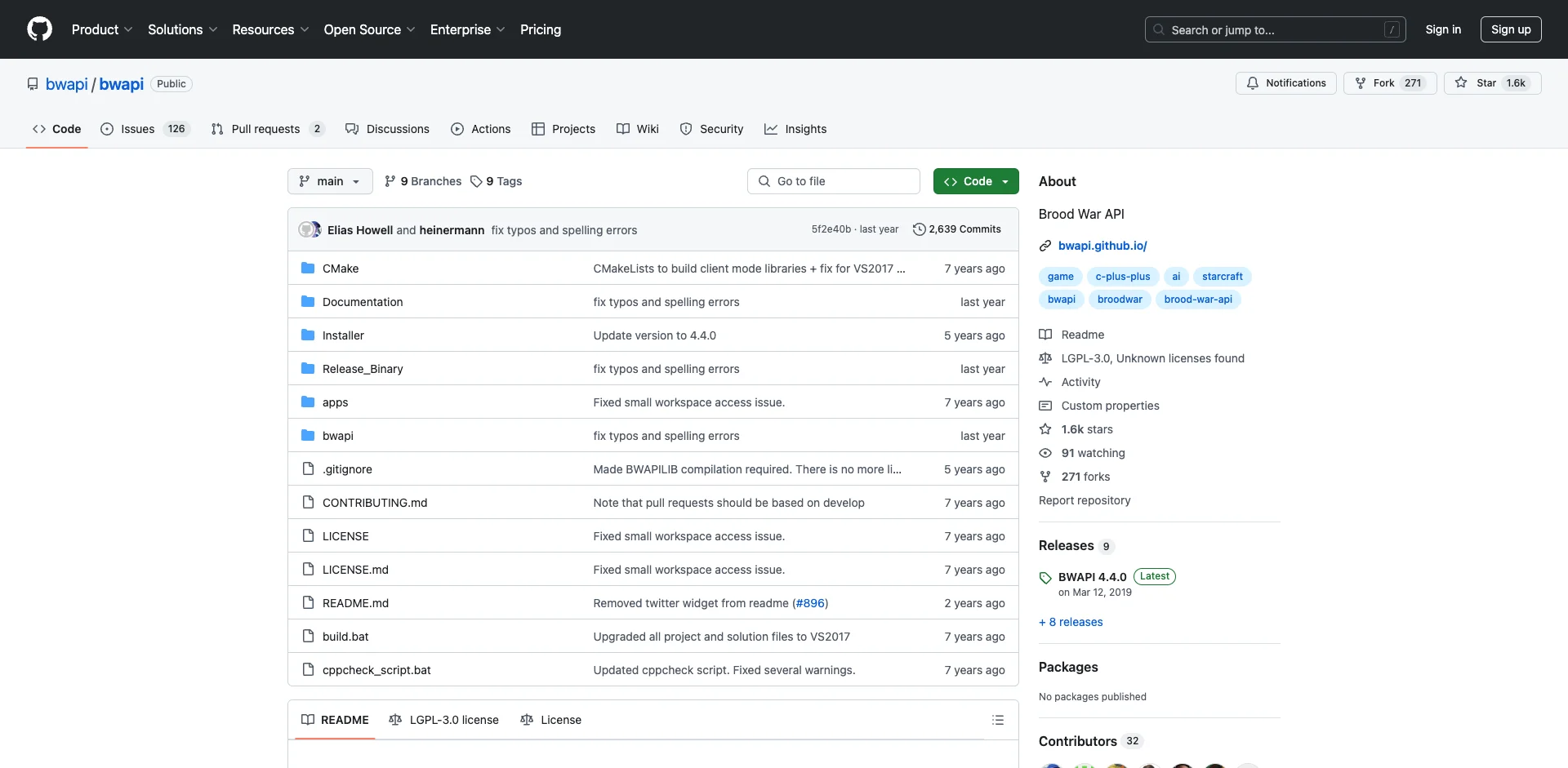The image size is (1568, 768).
Task: View the 9 Branches link
Action: pyautogui.click(x=423, y=181)
